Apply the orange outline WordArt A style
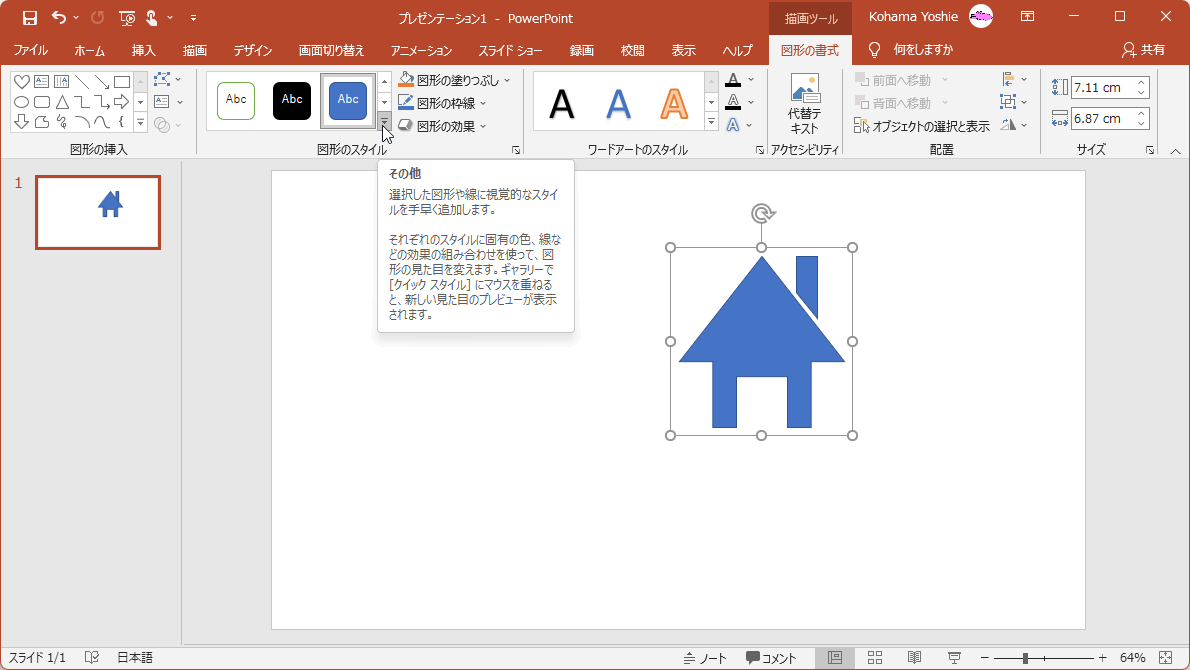This screenshot has height=670, width=1190. (x=674, y=103)
